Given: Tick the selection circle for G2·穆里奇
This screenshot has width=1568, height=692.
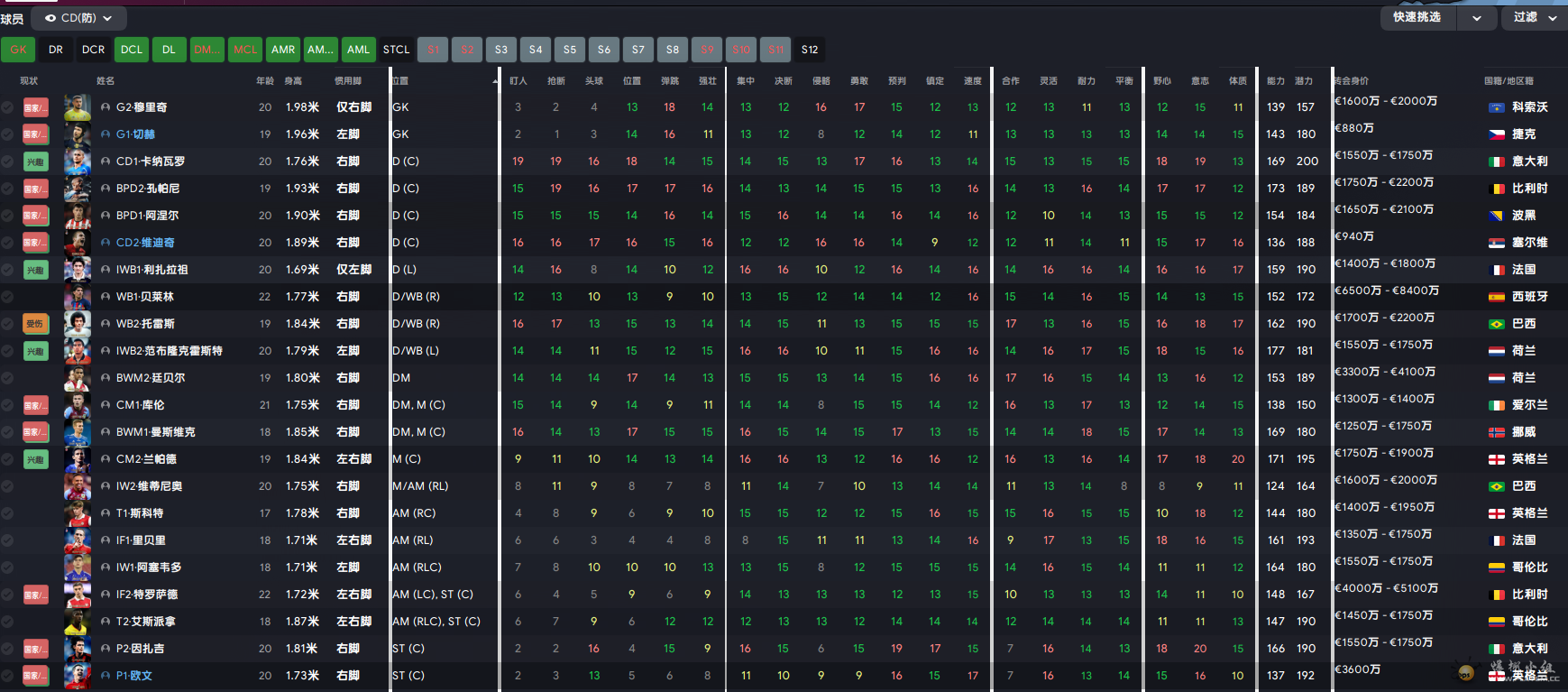Looking at the screenshot, I should click(x=7, y=107).
